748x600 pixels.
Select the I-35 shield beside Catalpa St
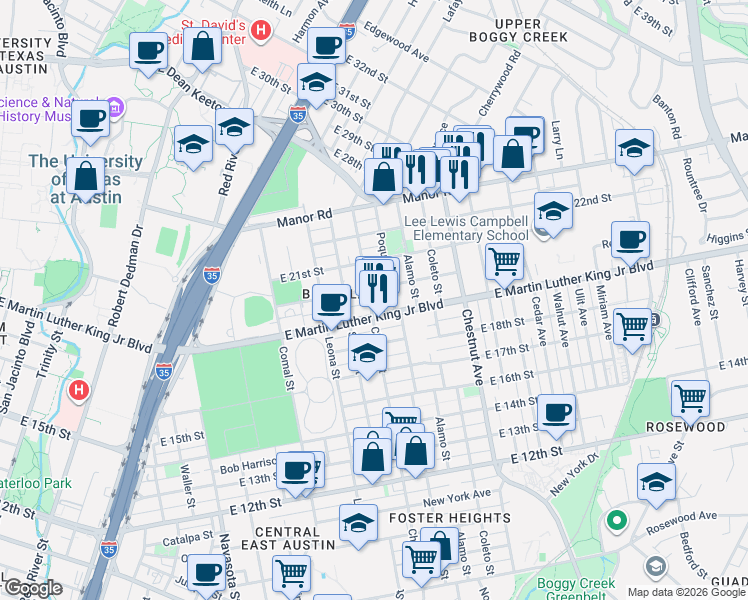[109, 549]
